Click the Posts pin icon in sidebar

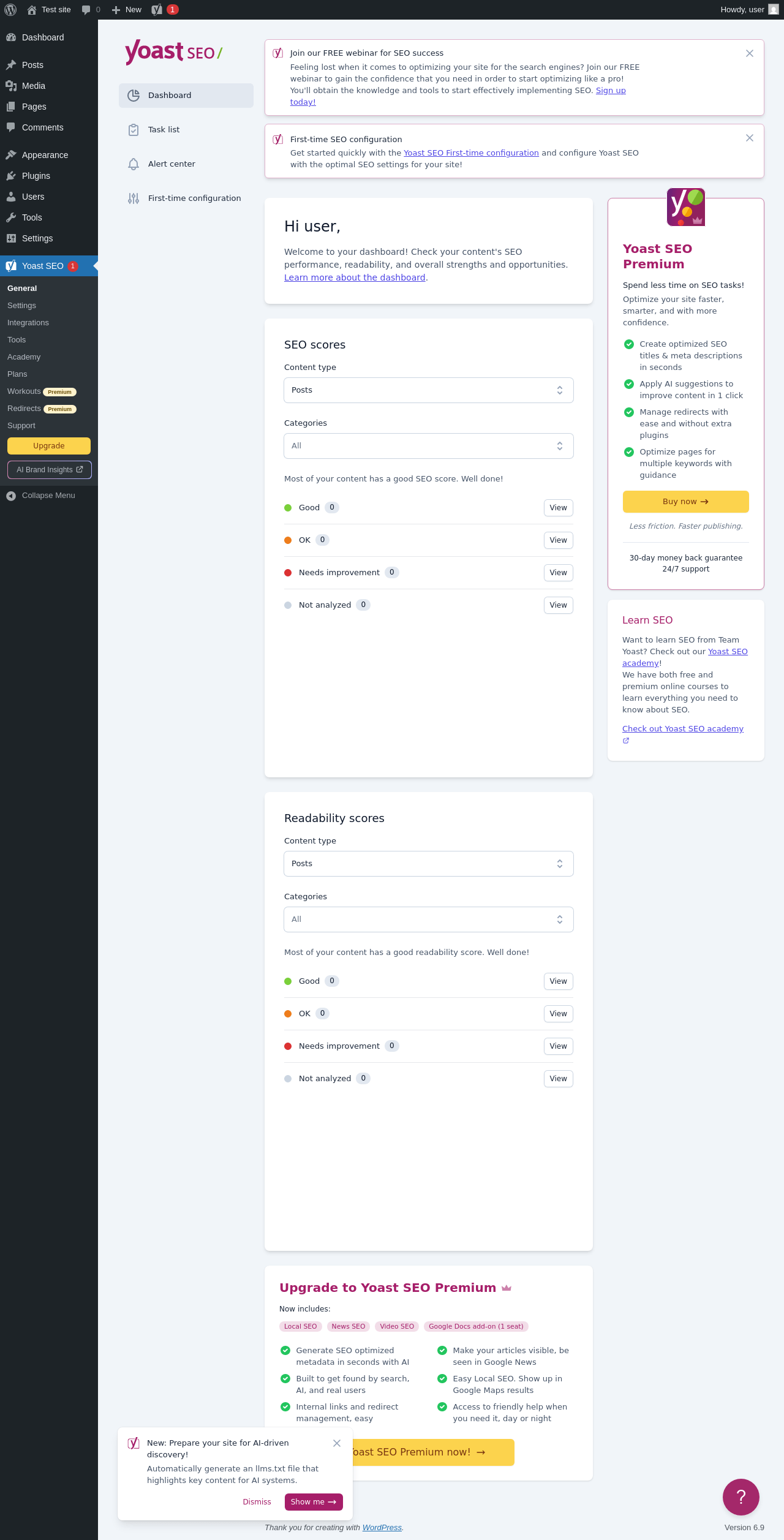click(x=11, y=65)
